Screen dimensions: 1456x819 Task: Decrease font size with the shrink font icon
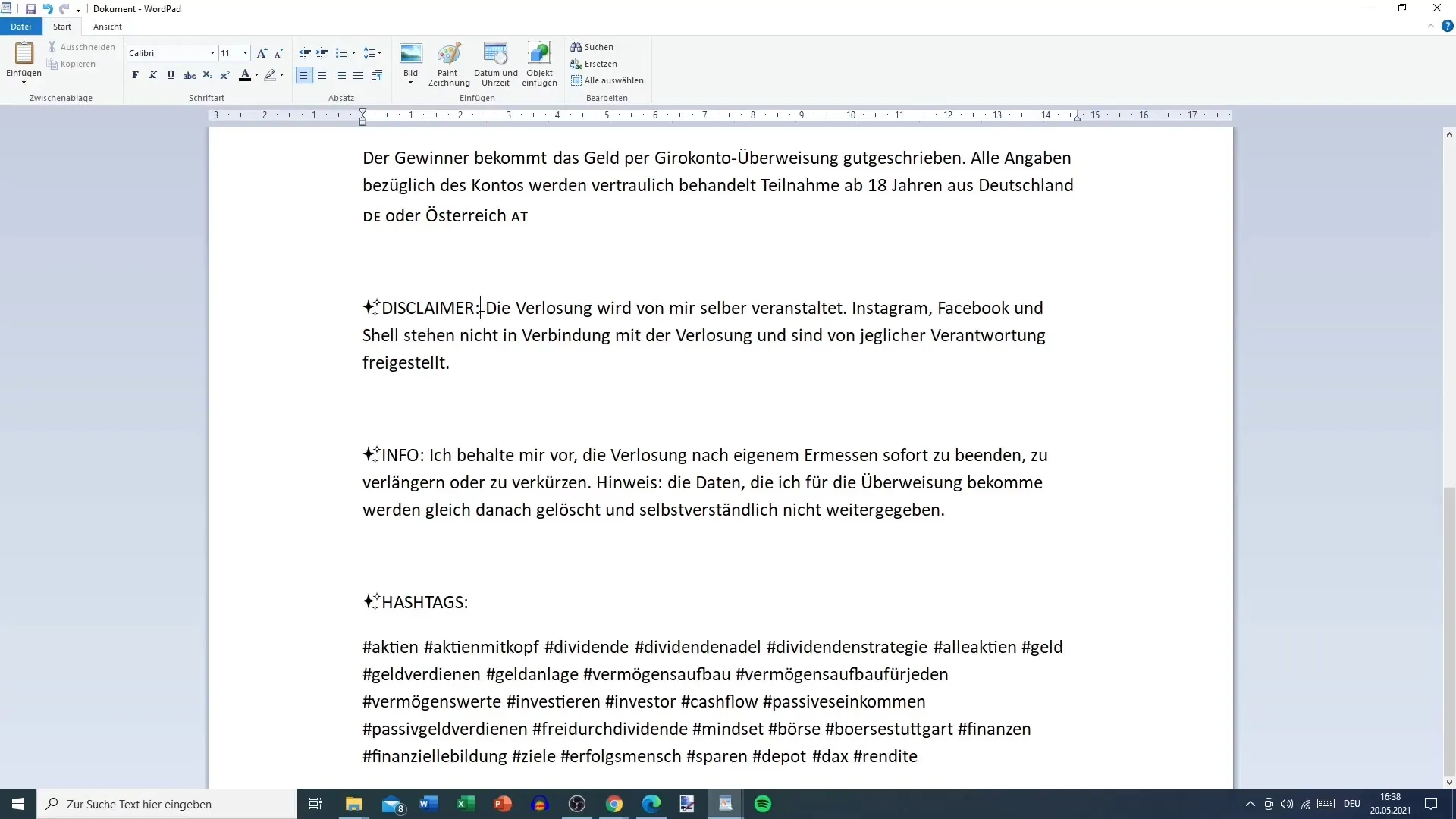click(278, 53)
